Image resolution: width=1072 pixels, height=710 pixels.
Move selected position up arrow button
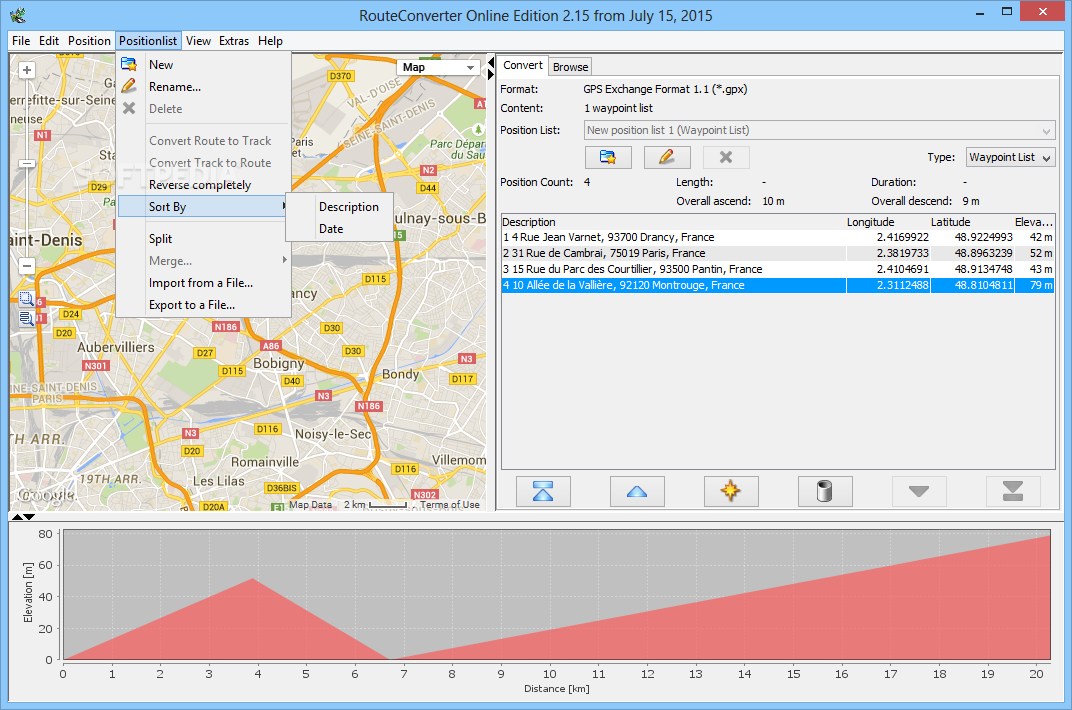tap(637, 491)
